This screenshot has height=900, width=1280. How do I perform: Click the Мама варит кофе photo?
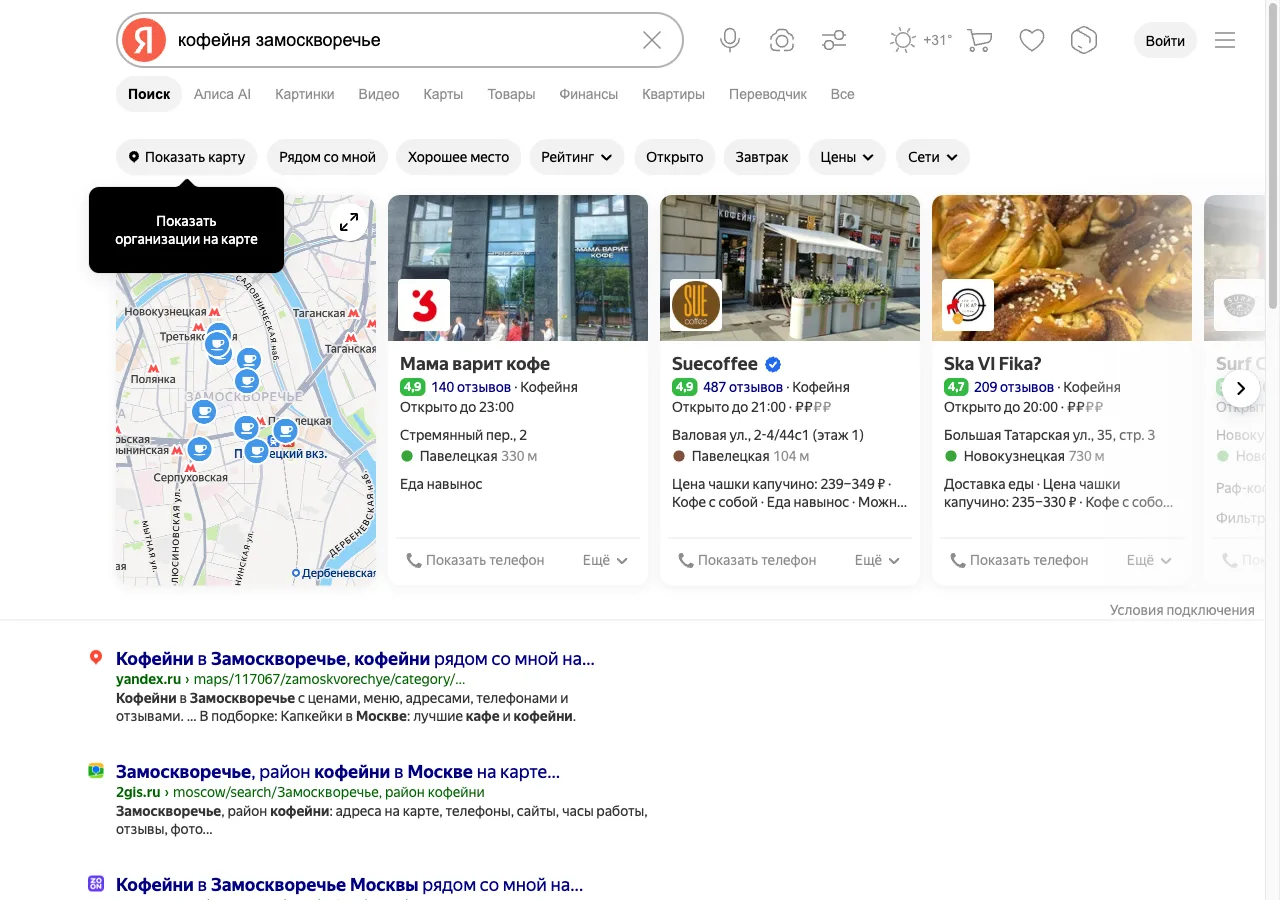tap(518, 268)
